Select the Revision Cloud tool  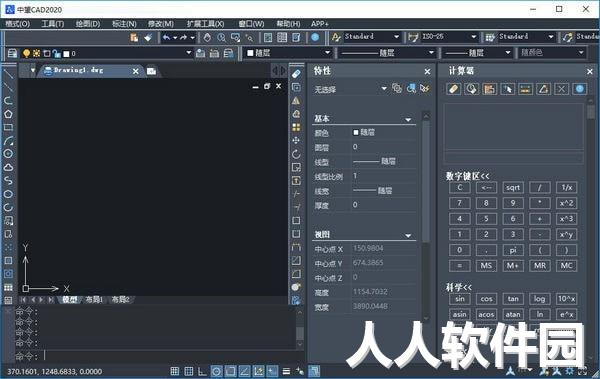click(x=8, y=167)
